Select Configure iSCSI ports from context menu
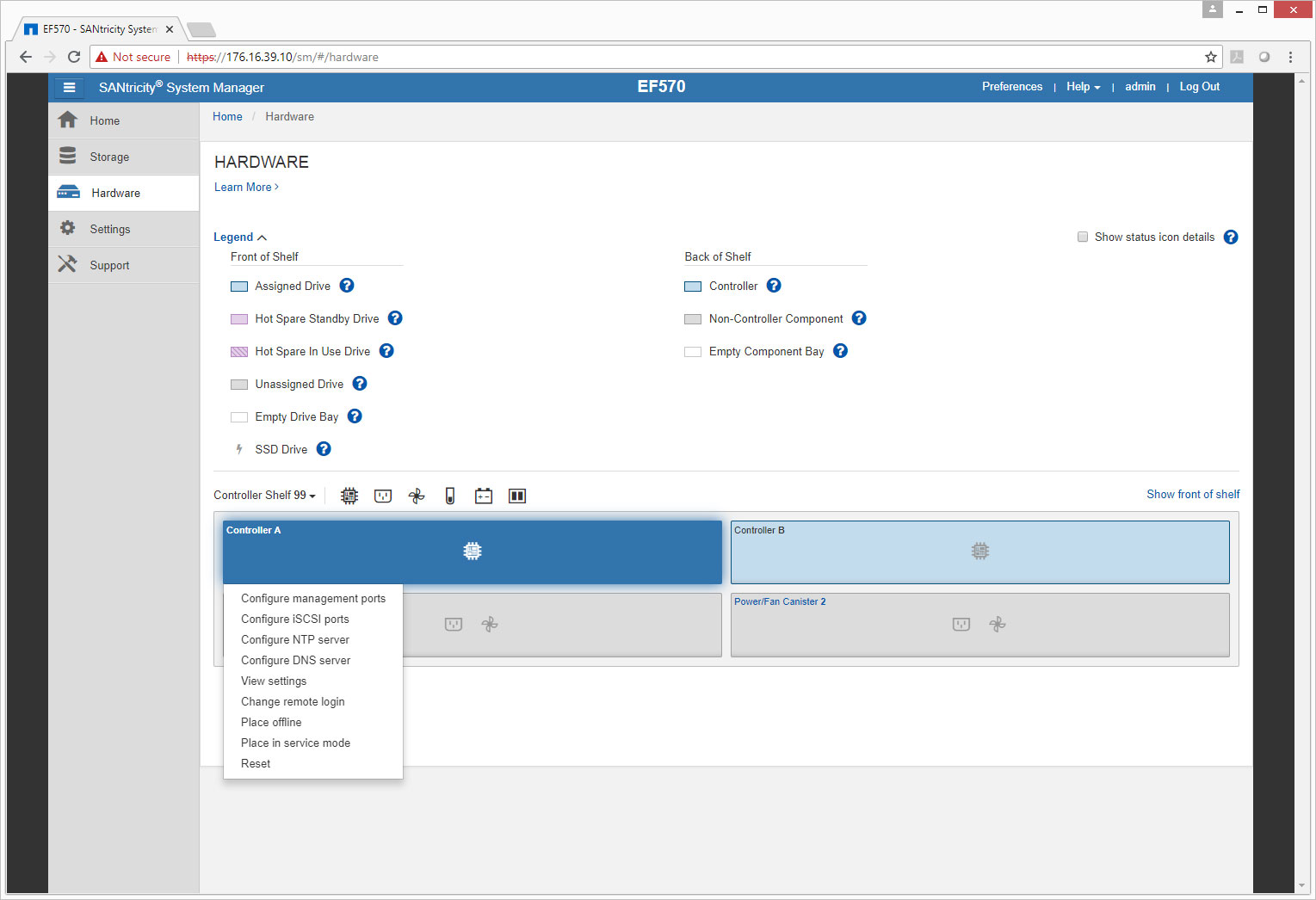Screen dimensions: 1316x900 [x=295, y=620]
